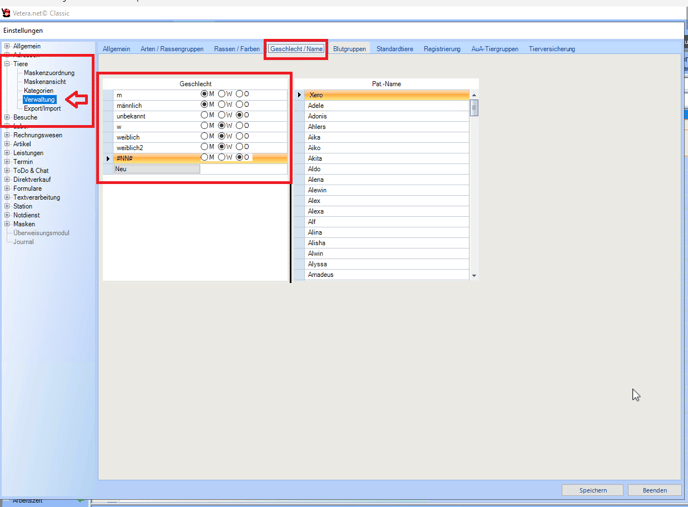Click the Geschlecht column header

(195, 83)
